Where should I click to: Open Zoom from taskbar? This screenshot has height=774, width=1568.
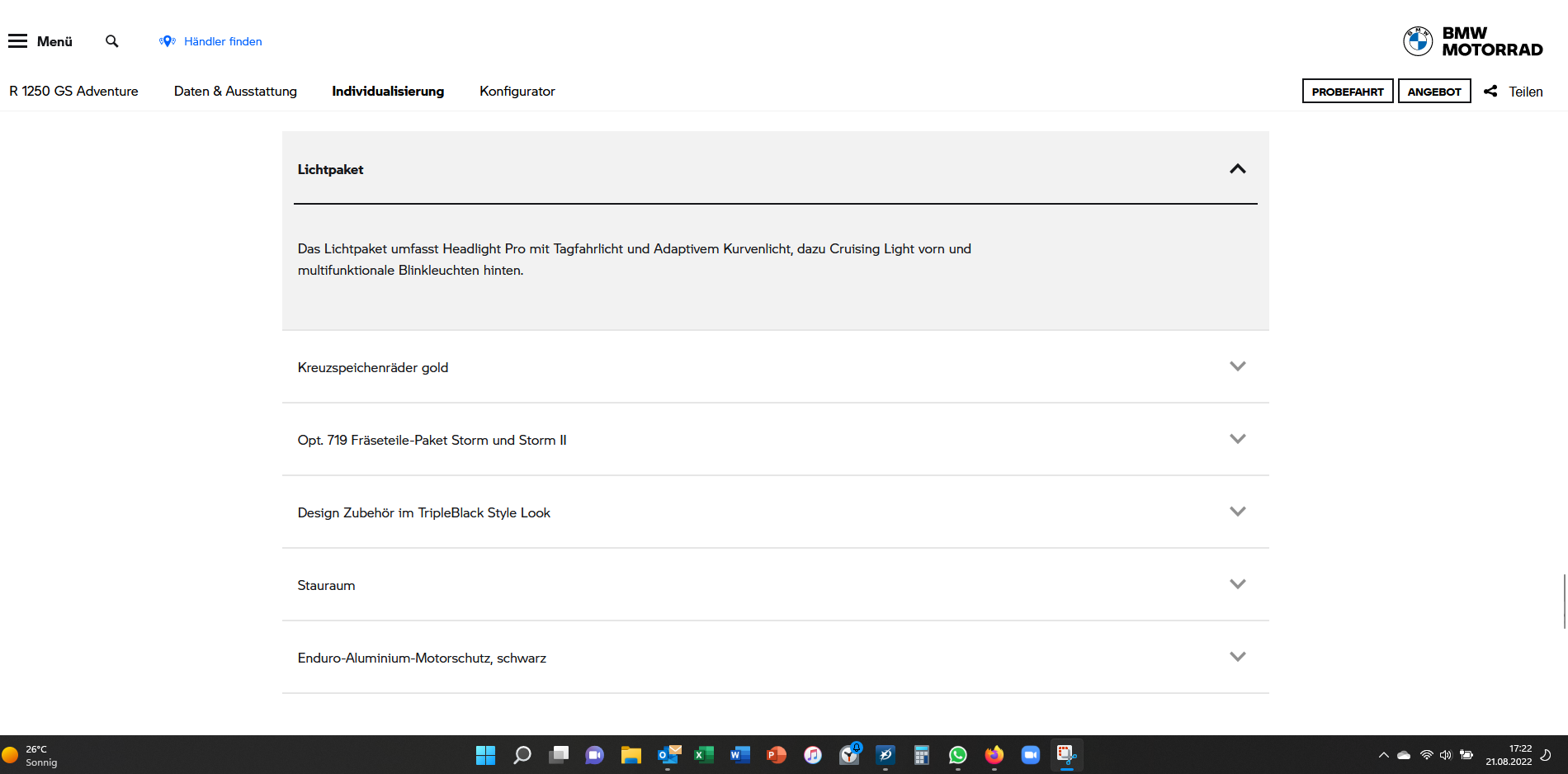[x=1031, y=755]
